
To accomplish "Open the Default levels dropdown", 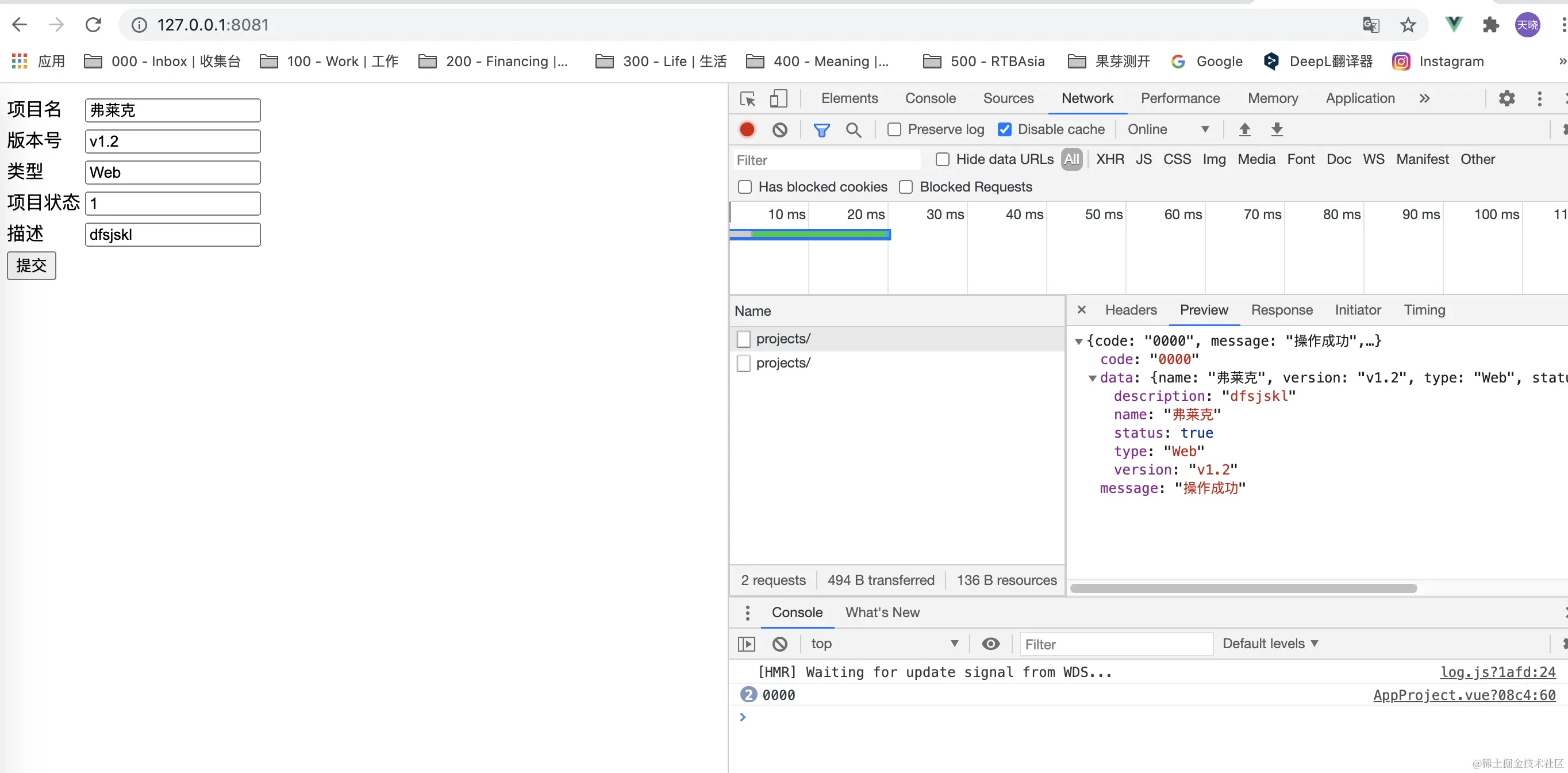I will pos(1270,644).
